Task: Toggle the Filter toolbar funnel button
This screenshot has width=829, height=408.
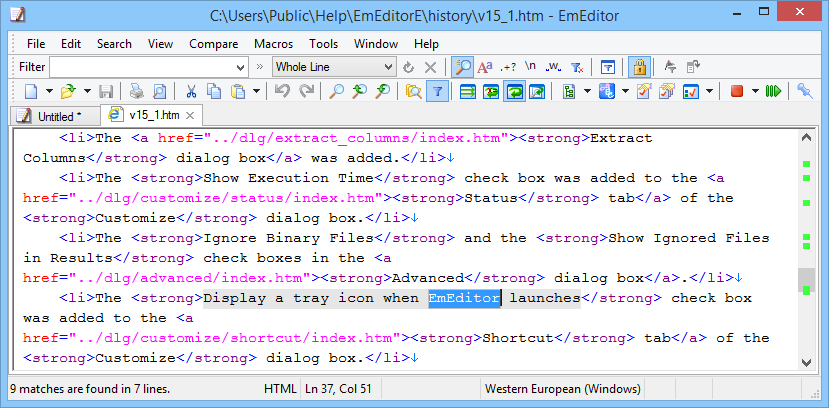Action: click(437, 91)
